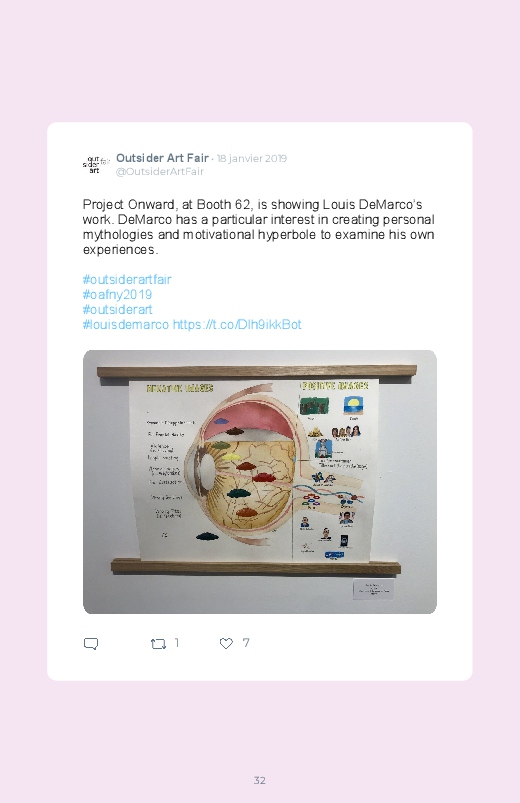
Task: Open the #louisdemarco hashtag
Action: point(126,325)
